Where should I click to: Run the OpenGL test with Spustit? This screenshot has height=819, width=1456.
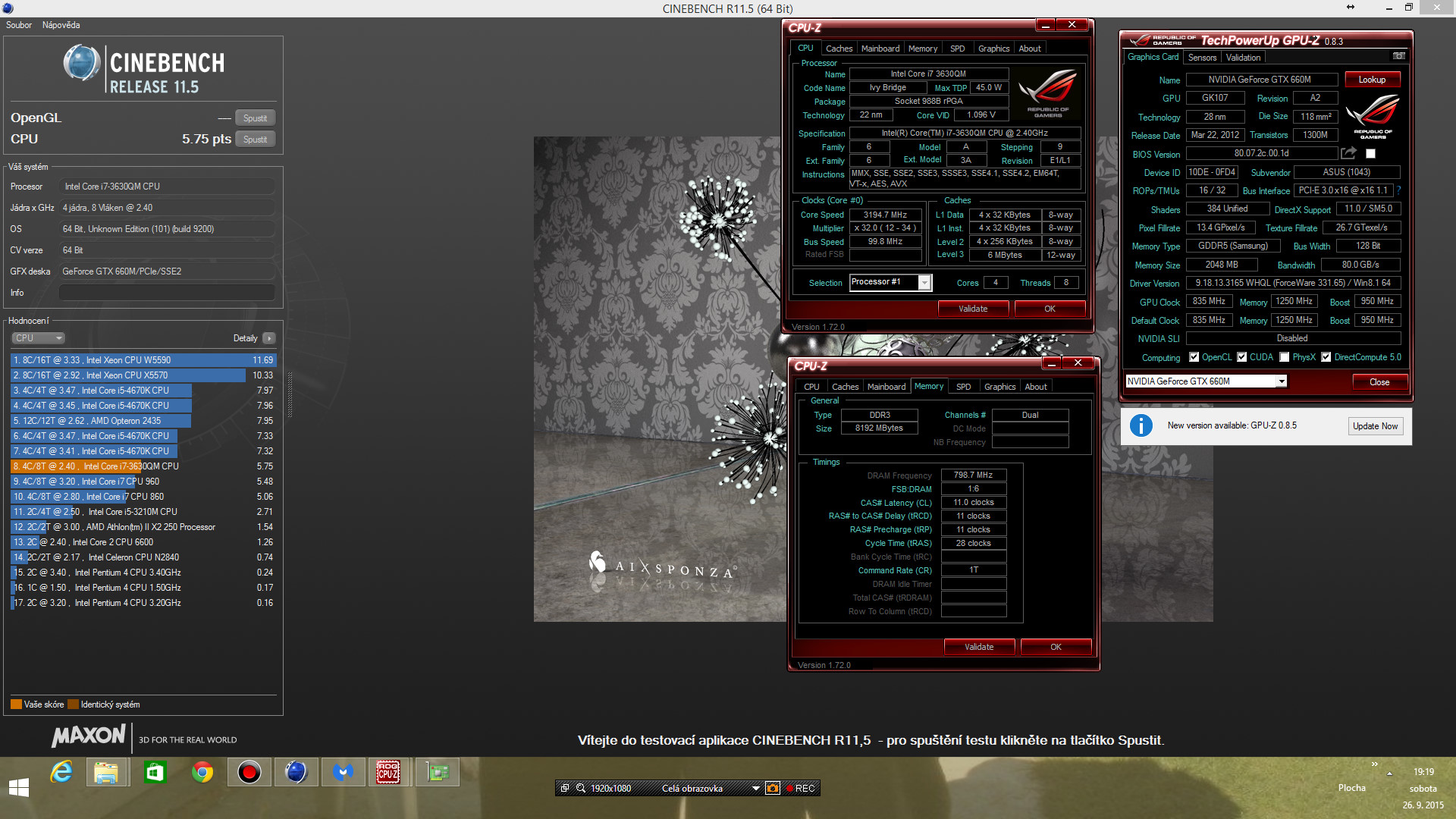point(255,118)
